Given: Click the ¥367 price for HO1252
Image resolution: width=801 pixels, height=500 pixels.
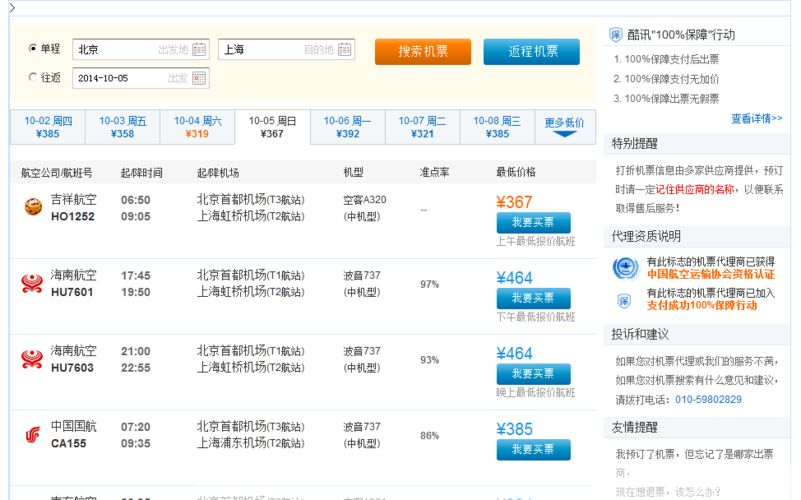Looking at the screenshot, I should pyautogui.click(x=514, y=202).
